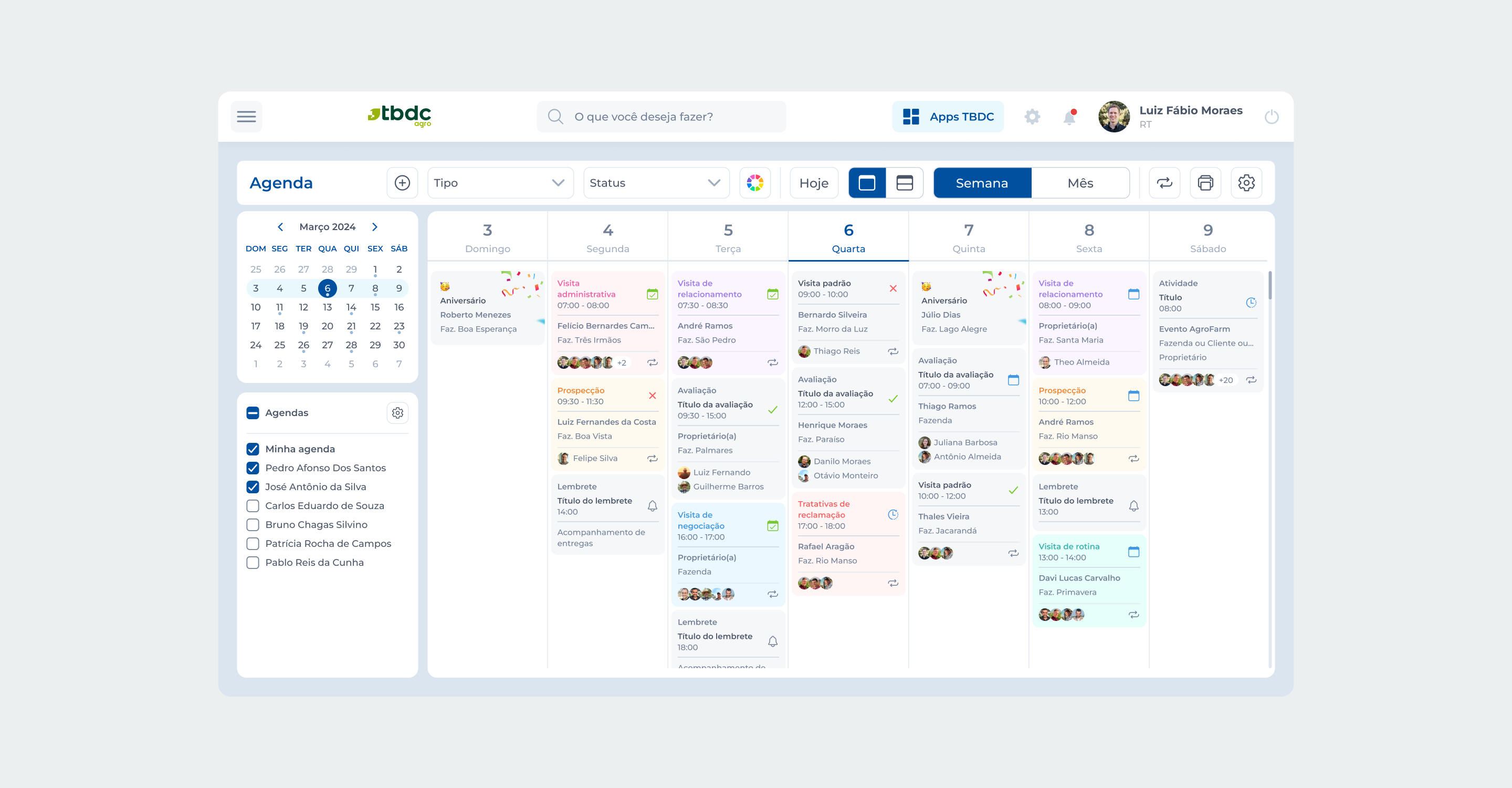Enable Carlos Eduardo de Souza agenda
This screenshot has width=1512, height=788.
253,505
